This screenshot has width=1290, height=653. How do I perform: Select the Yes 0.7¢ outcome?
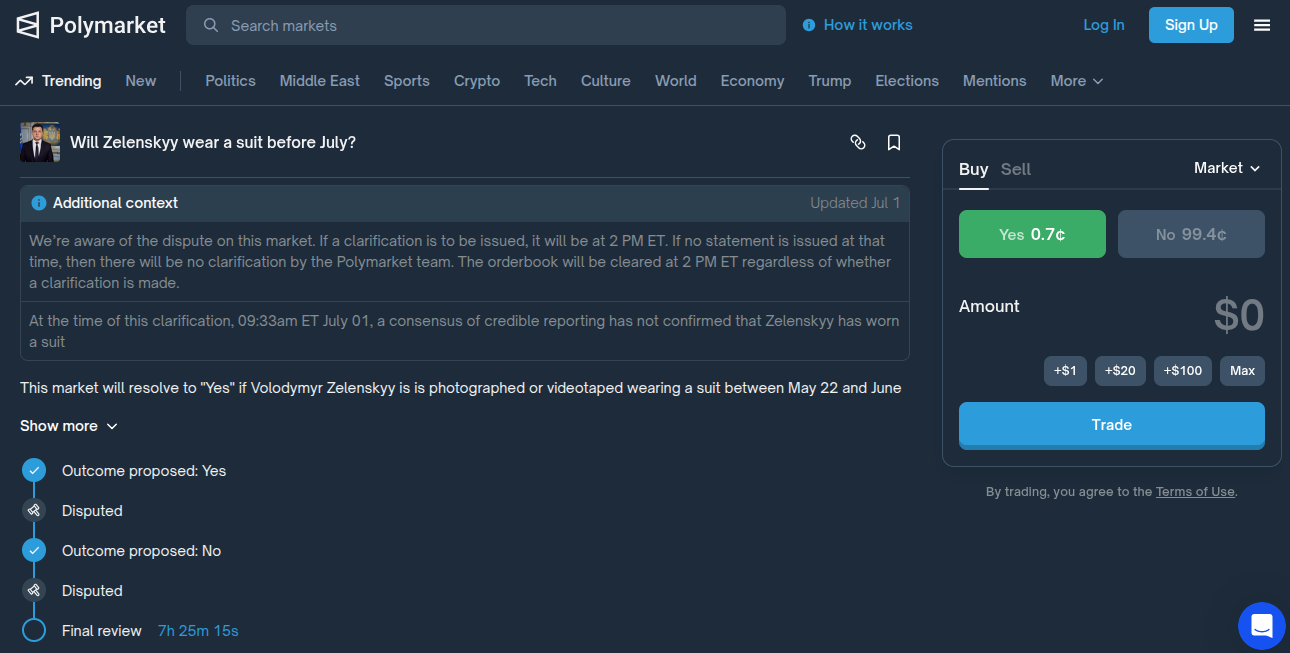click(x=1032, y=234)
